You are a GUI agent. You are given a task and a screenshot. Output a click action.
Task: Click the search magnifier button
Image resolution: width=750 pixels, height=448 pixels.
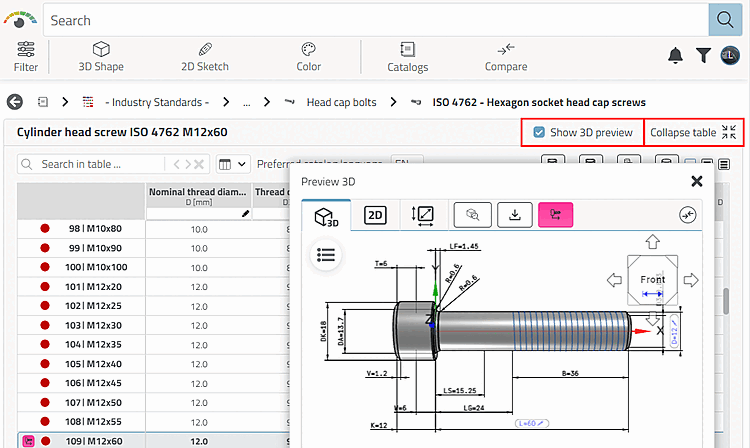pyautogui.click(x=723, y=20)
